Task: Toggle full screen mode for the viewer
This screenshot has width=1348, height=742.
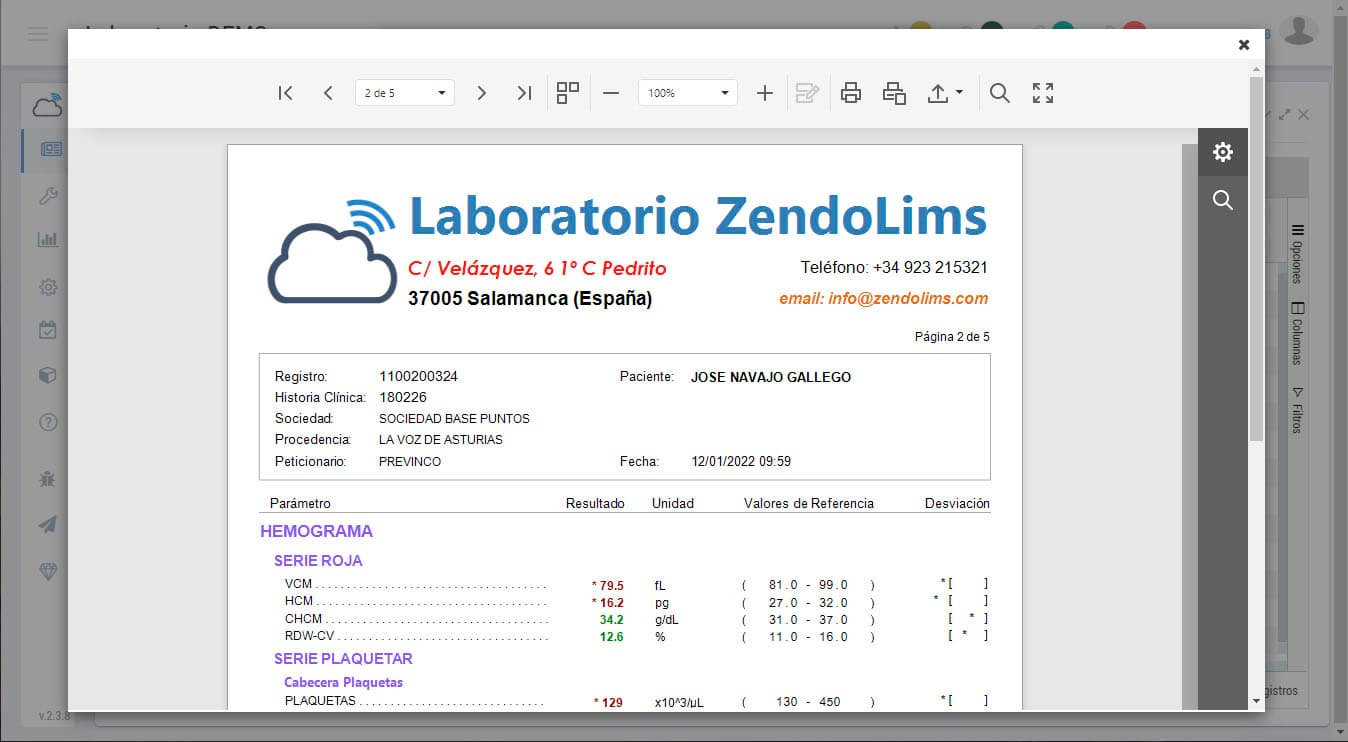Action: 1043,93
